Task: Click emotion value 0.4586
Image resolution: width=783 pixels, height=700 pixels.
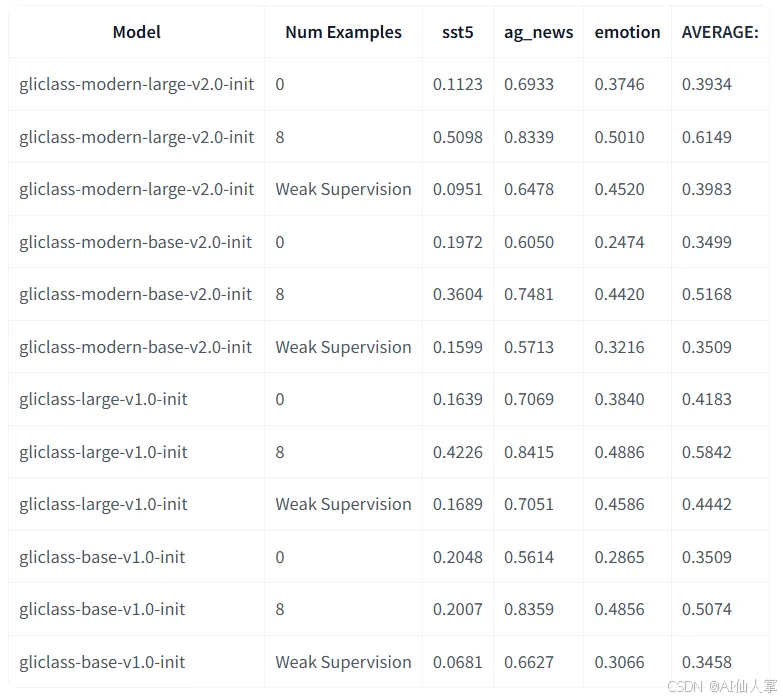Action: click(x=619, y=505)
